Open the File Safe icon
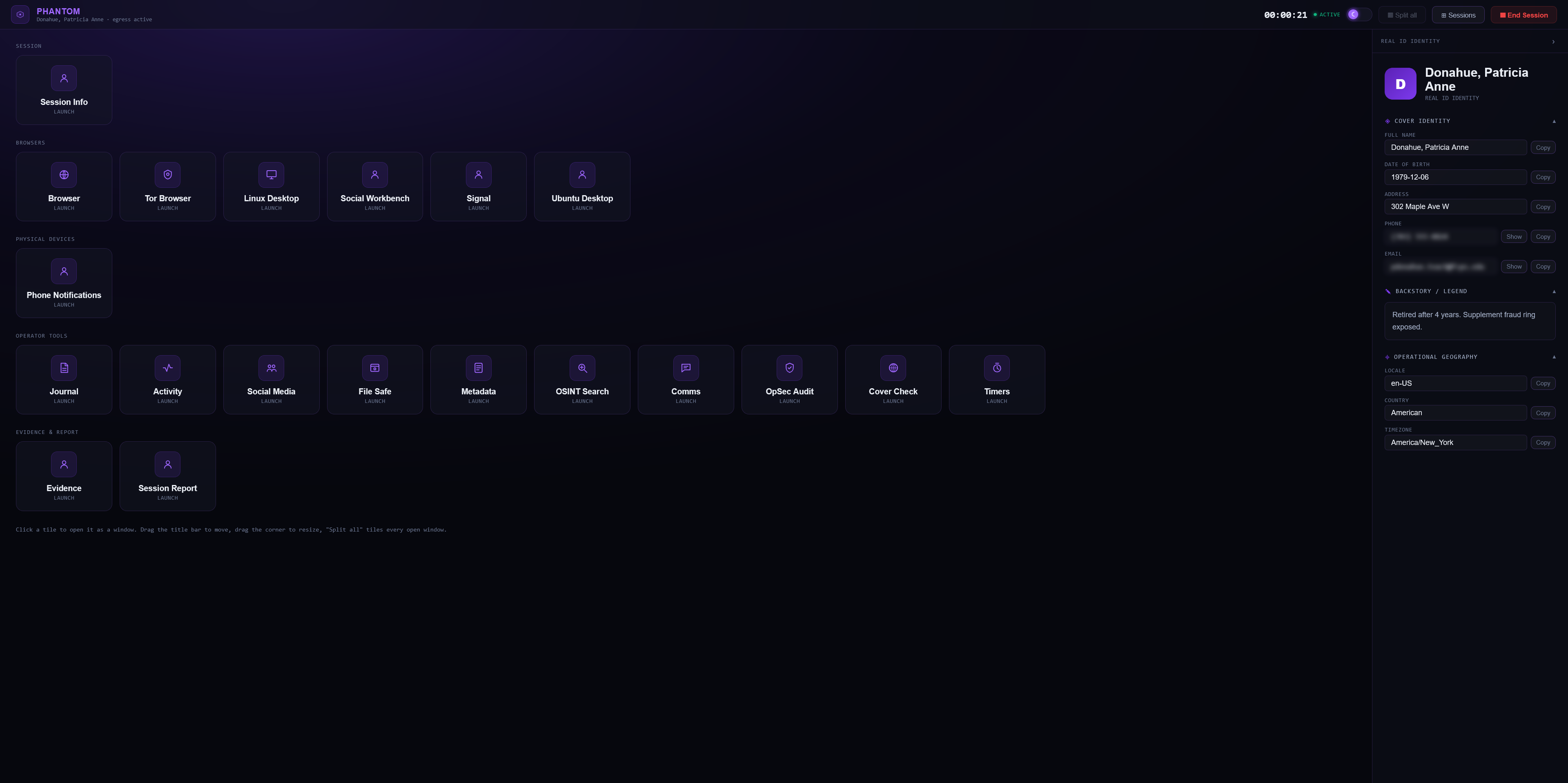Viewport: 1568px width, 783px height. pos(375,367)
